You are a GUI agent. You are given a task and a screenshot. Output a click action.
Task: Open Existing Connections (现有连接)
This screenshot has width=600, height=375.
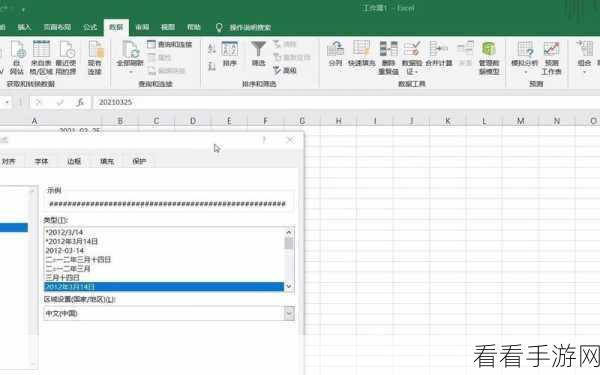point(95,57)
